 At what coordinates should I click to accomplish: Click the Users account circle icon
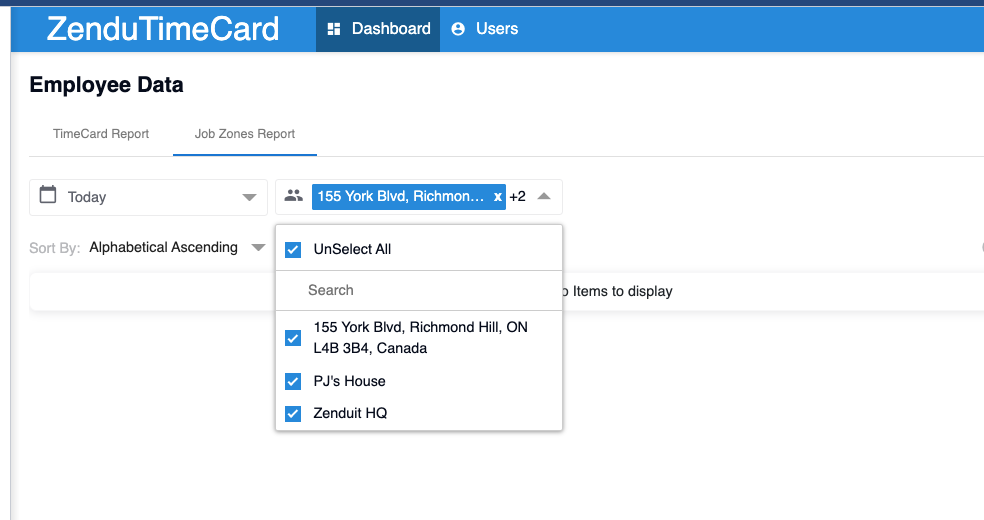458,29
